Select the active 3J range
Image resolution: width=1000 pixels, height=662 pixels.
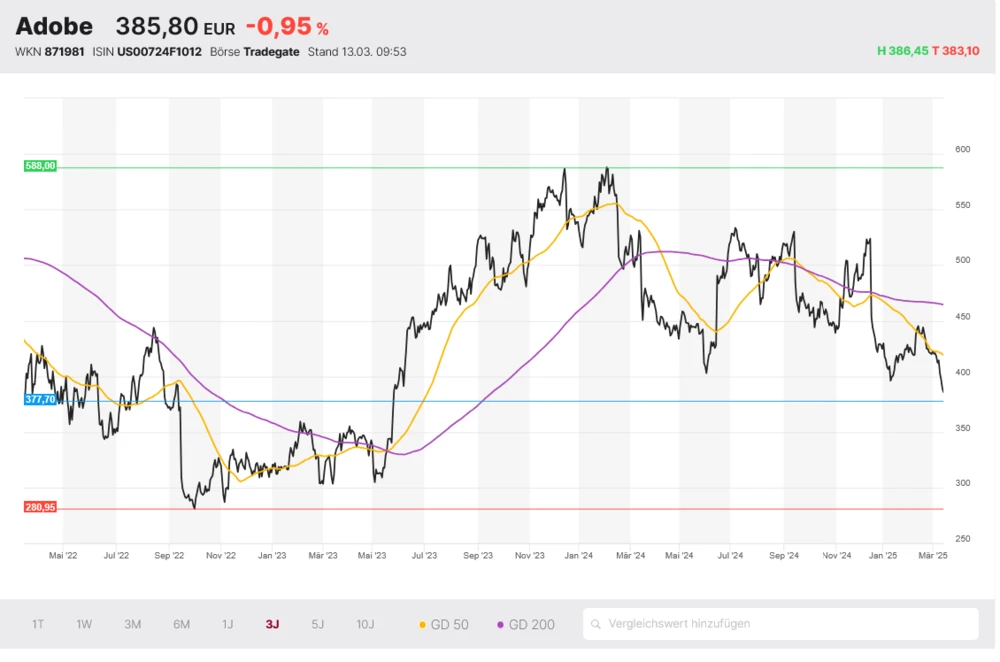[x=272, y=624]
